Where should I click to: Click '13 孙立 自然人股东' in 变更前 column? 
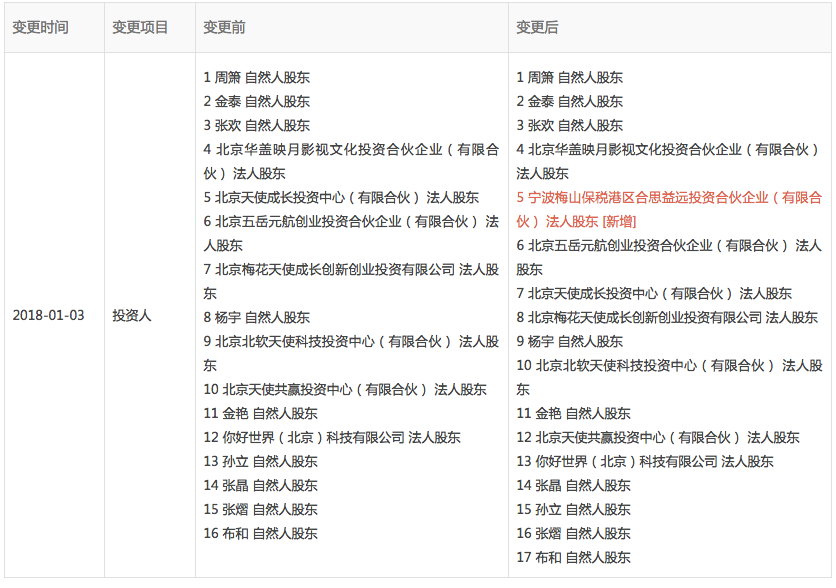tap(260, 461)
